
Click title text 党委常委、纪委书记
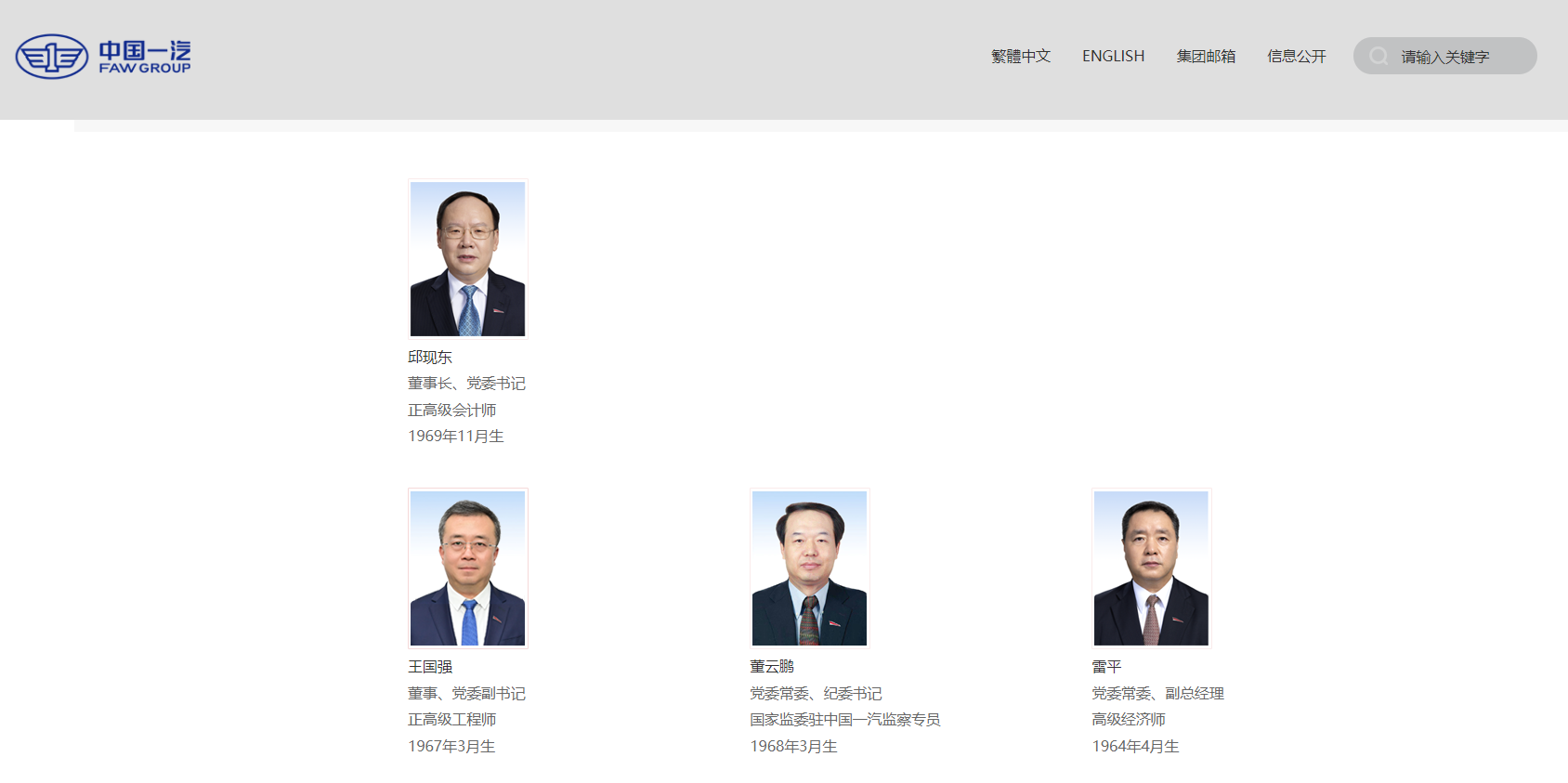(816, 694)
